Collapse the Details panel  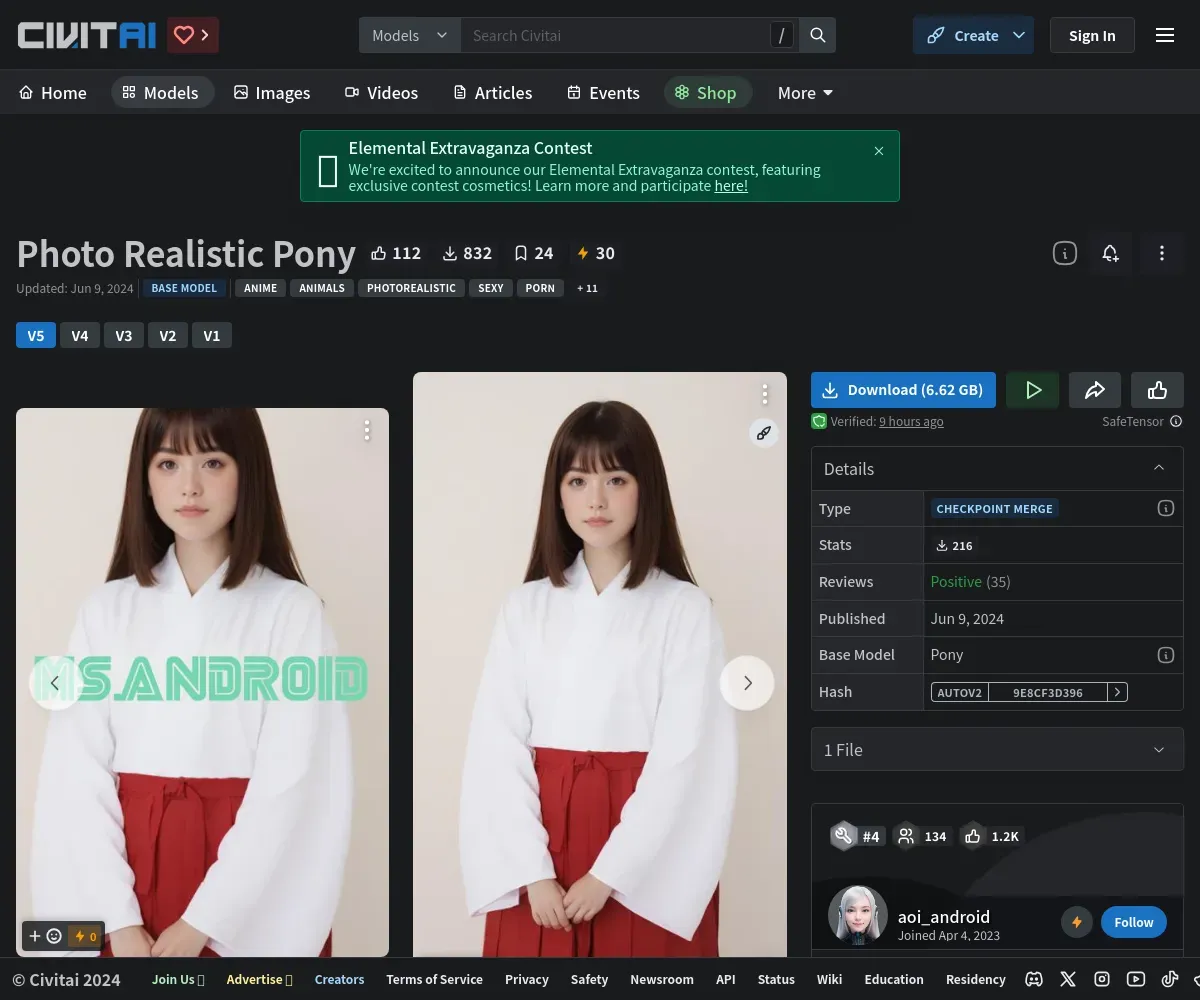pos(1158,468)
